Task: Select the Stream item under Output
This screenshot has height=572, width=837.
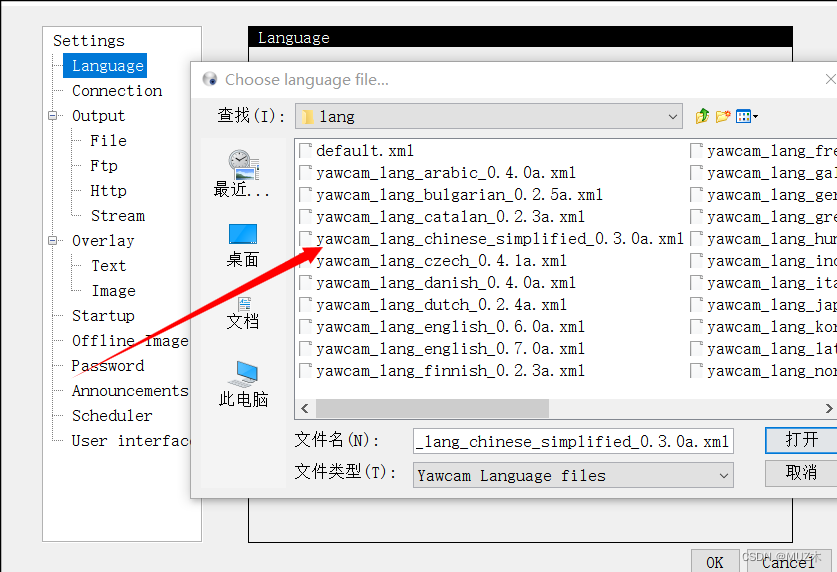Action: (117, 216)
